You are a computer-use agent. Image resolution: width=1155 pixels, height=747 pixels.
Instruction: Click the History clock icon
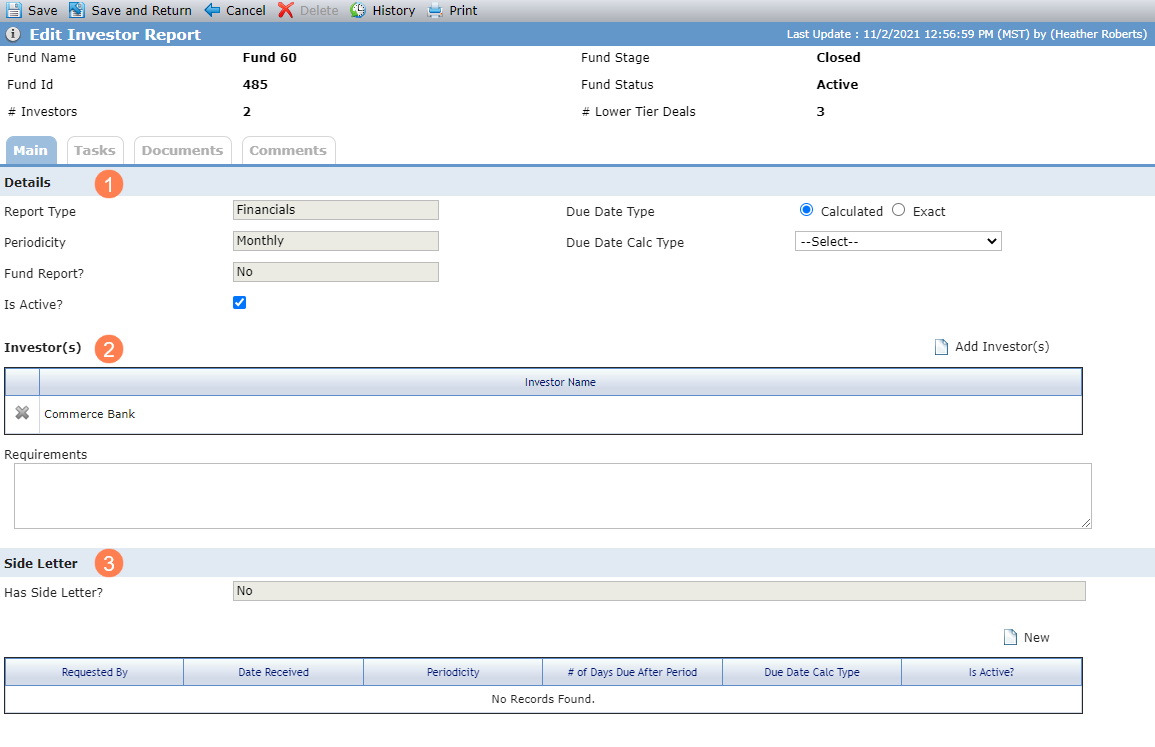[x=358, y=10]
